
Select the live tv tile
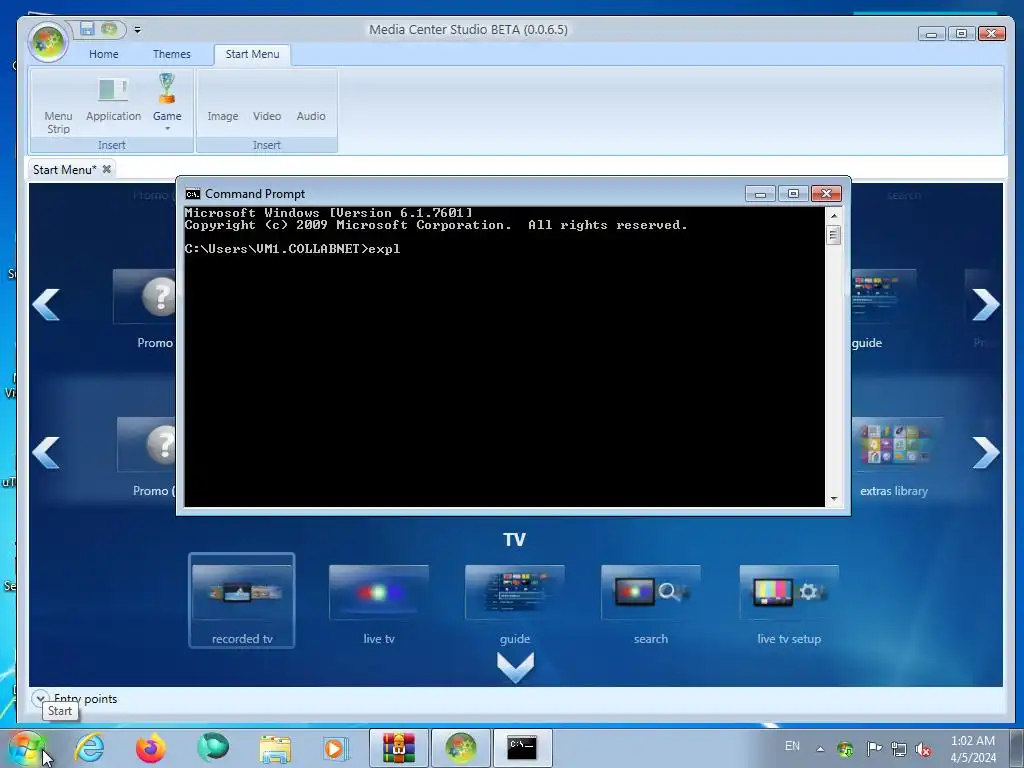tap(379, 604)
